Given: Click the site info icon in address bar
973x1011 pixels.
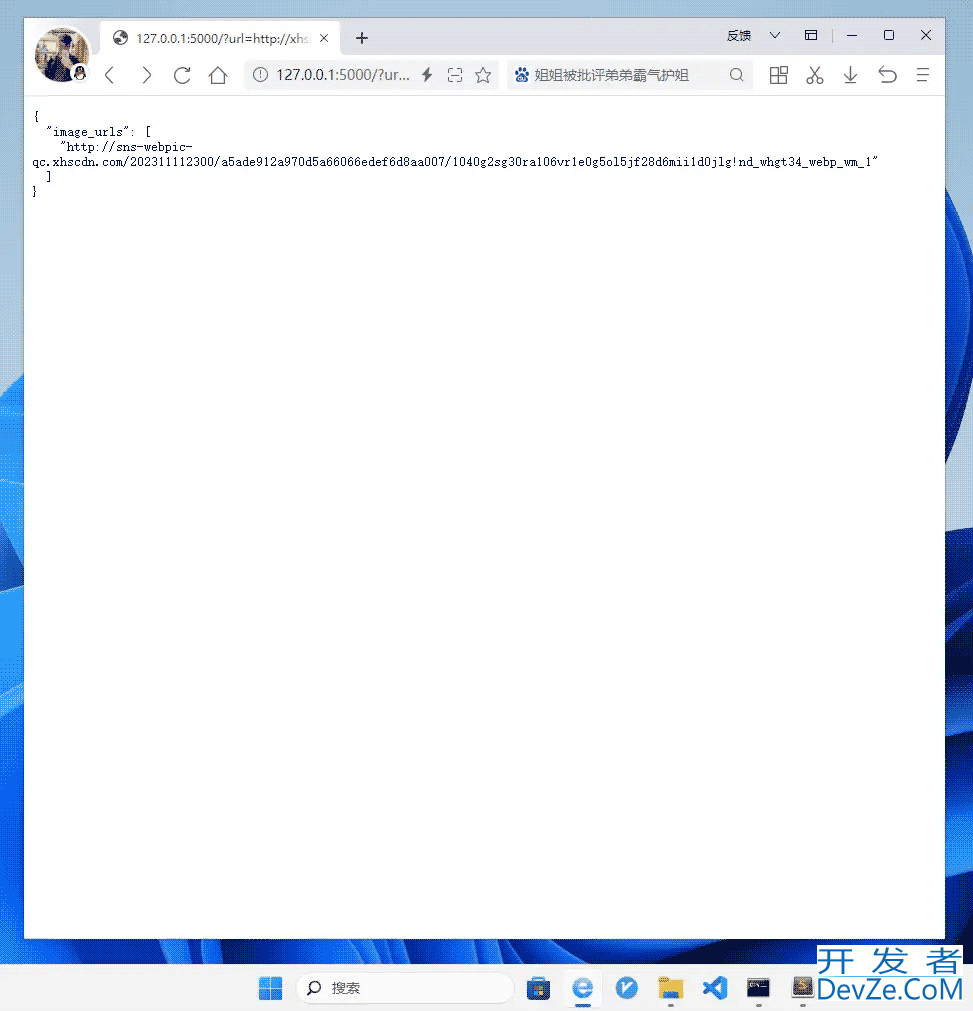Looking at the screenshot, I should (x=260, y=75).
